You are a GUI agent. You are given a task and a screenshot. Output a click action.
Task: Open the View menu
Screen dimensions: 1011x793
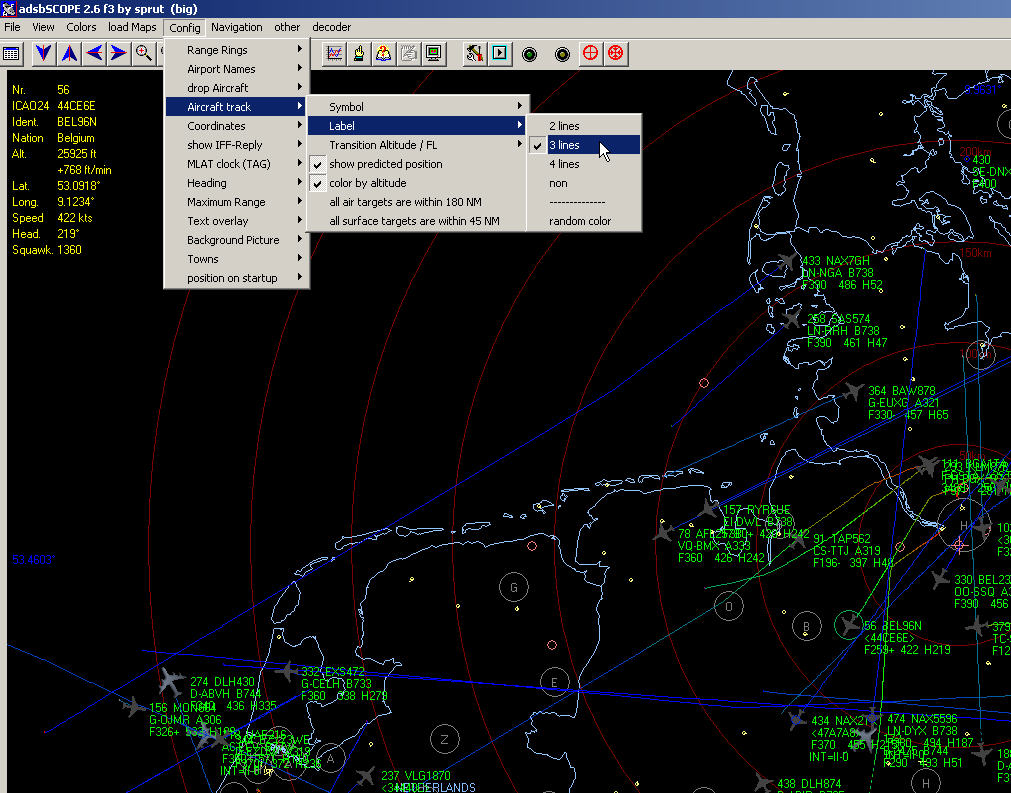(x=43, y=27)
